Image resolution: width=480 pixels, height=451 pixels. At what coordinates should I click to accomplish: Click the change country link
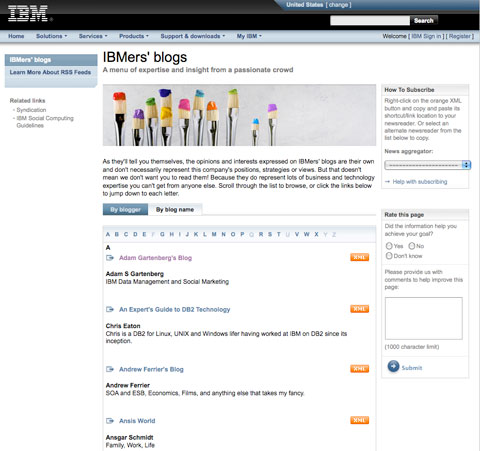tap(338, 5)
